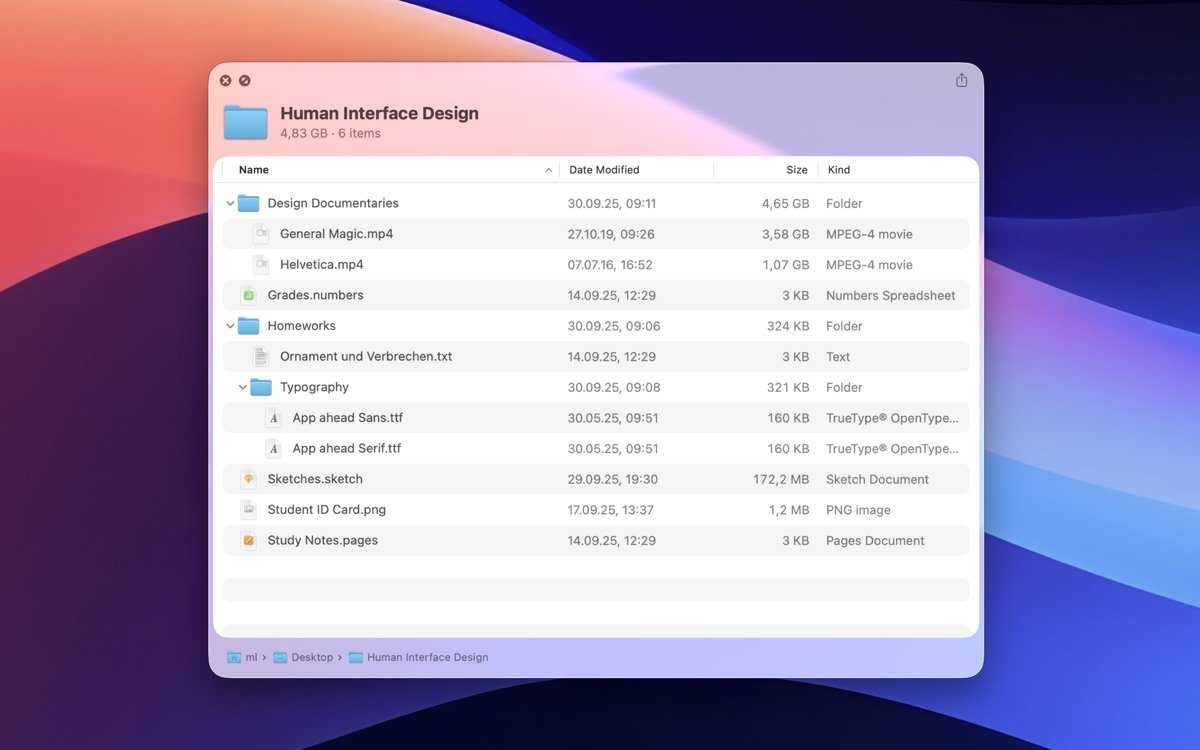Click the movie icon for General Magic.mp4

pyautogui.click(x=261, y=233)
